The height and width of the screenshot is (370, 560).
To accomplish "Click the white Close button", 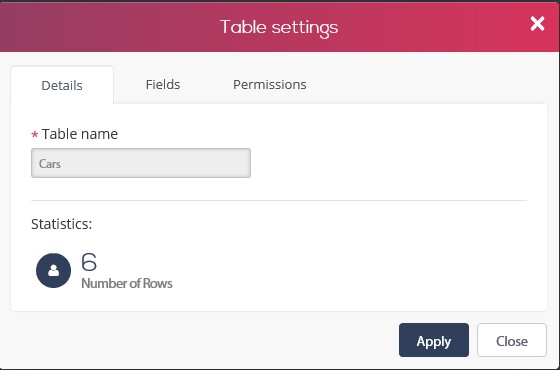I will (x=512, y=340).
